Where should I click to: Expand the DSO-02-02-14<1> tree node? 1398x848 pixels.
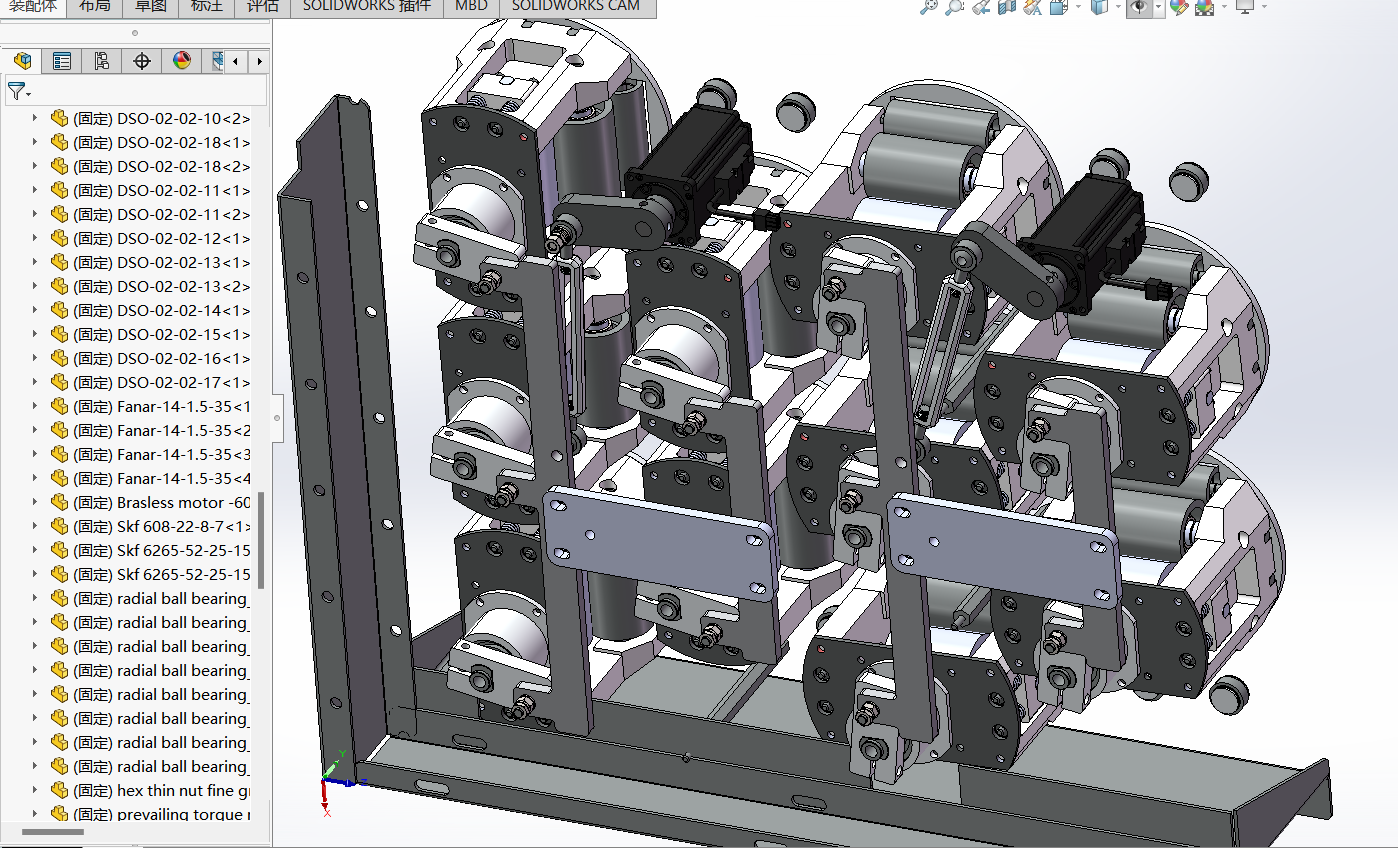pos(35,310)
